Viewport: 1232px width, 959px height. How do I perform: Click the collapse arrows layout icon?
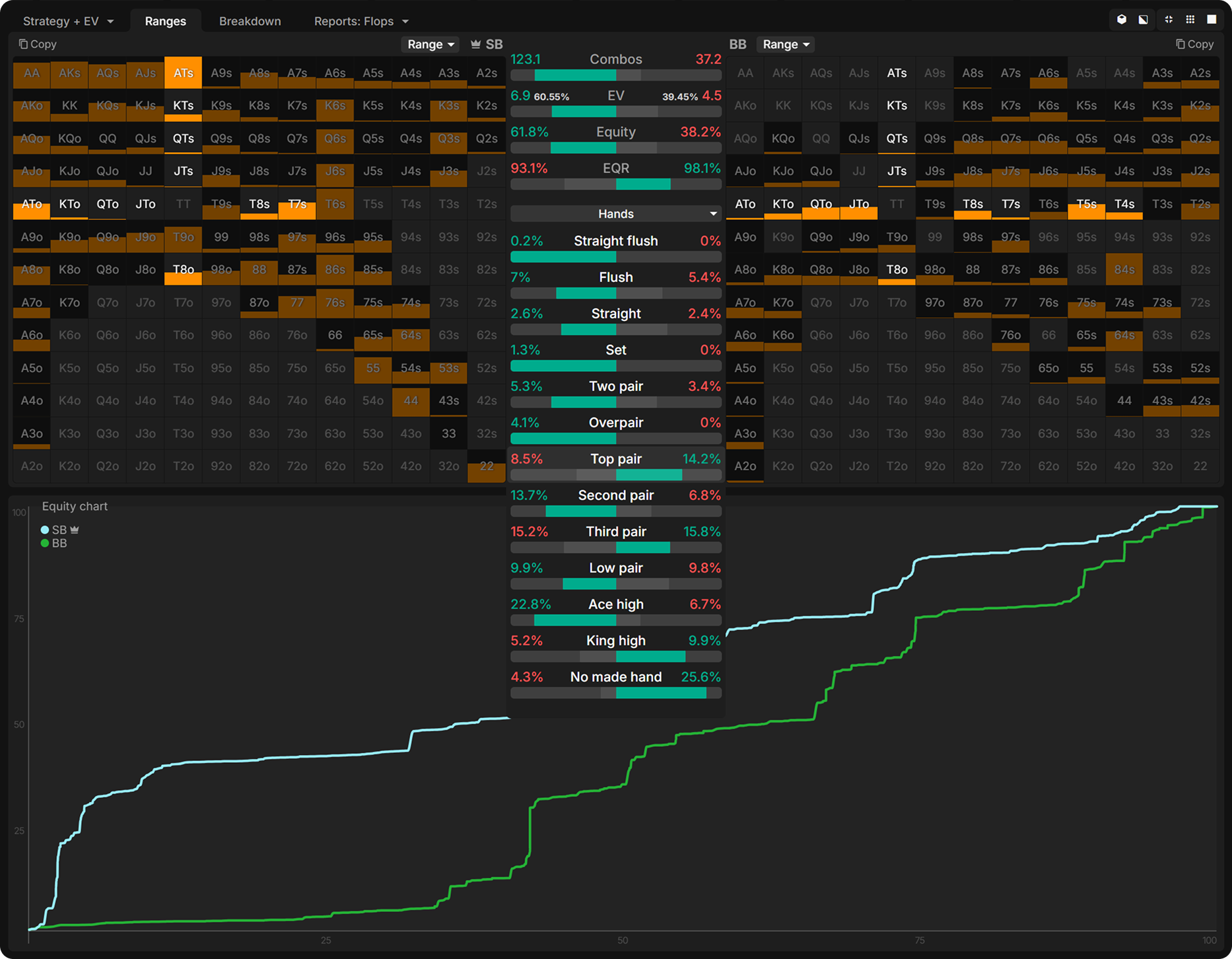click(1169, 20)
